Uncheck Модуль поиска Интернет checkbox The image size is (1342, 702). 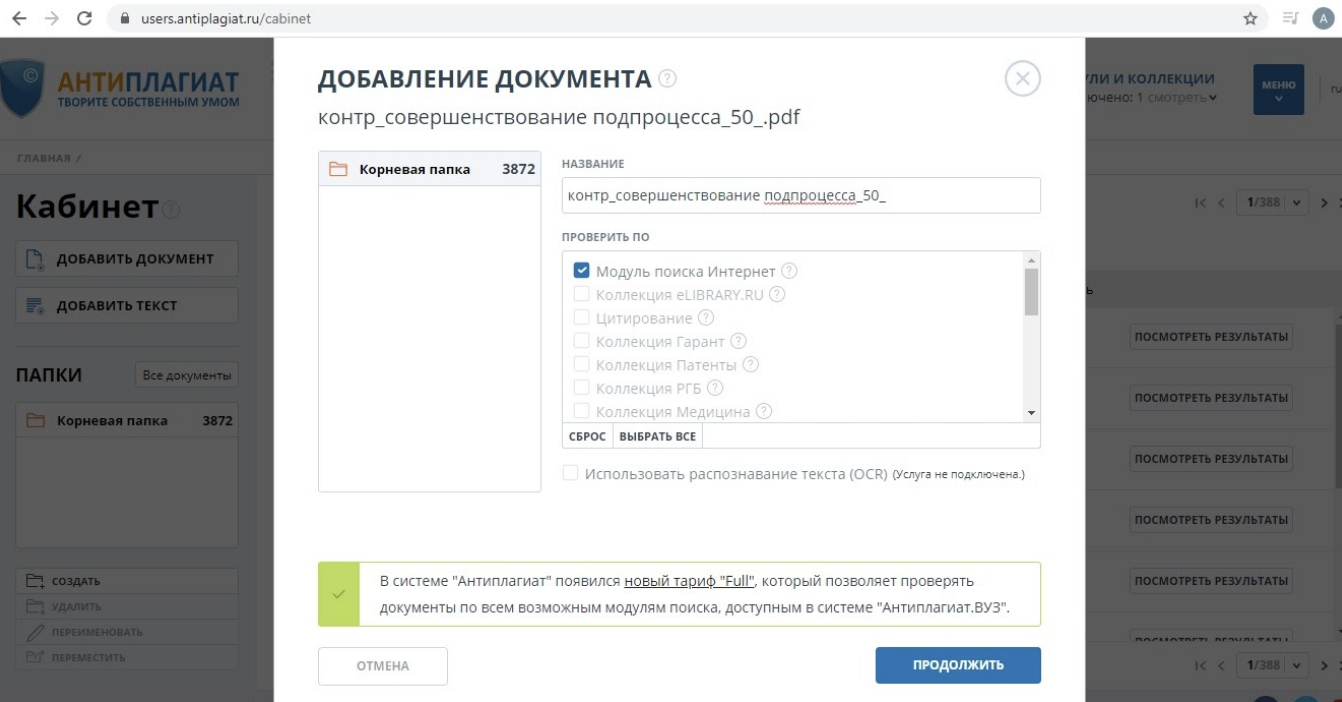(581, 271)
